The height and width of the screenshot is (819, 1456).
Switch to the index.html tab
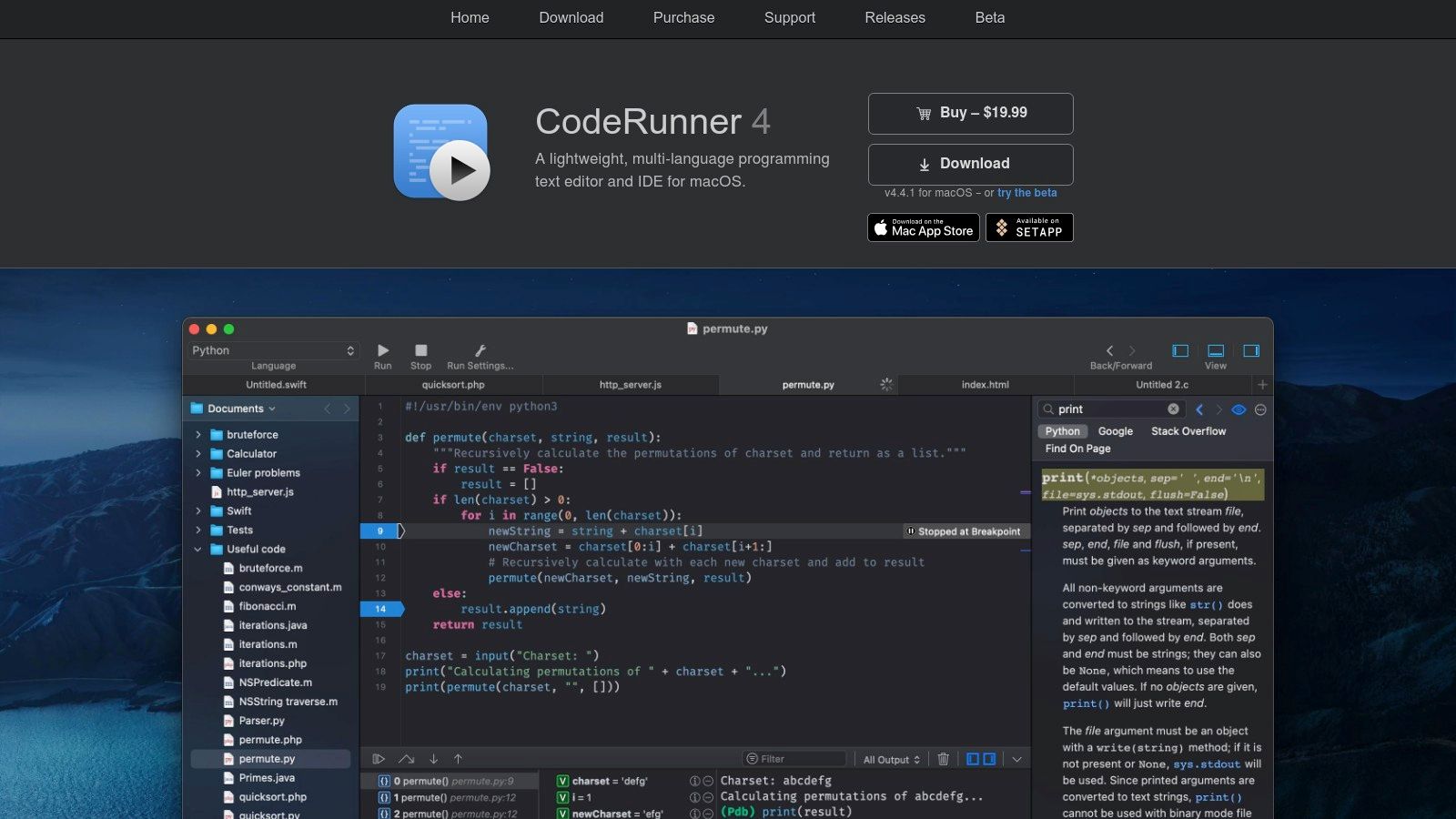pos(986,385)
